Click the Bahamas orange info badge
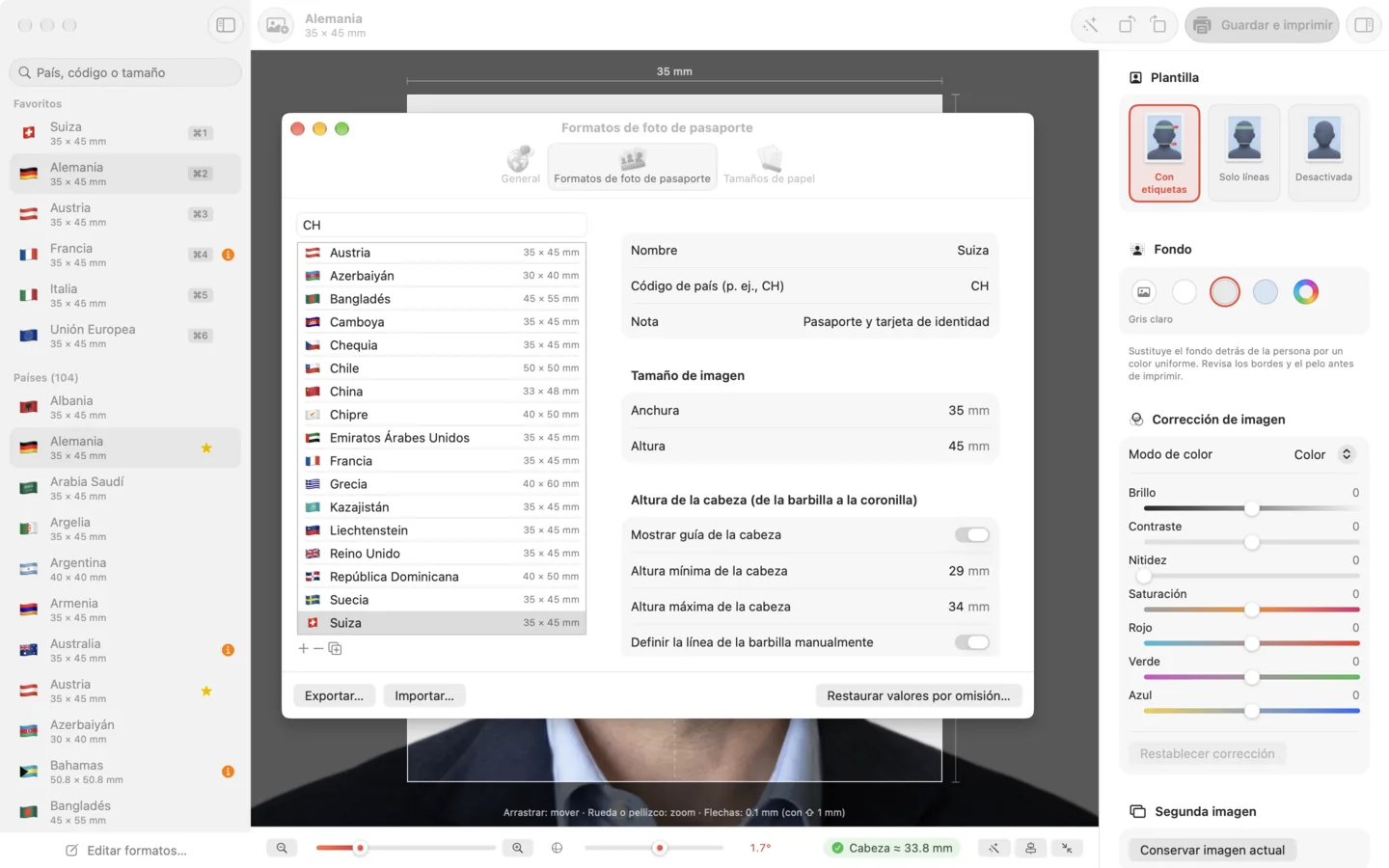The height and width of the screenshot is (868, 1389). (228, 772)
